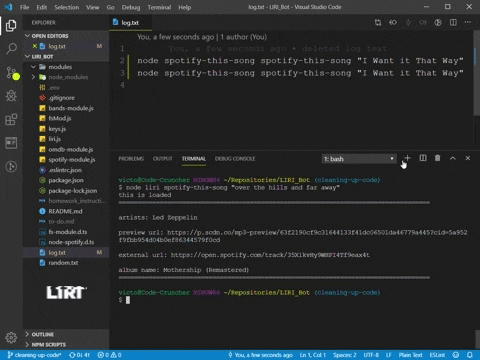Split the terminal panel
The width and height of the screenshot is (480, 360).
point(423,158)
